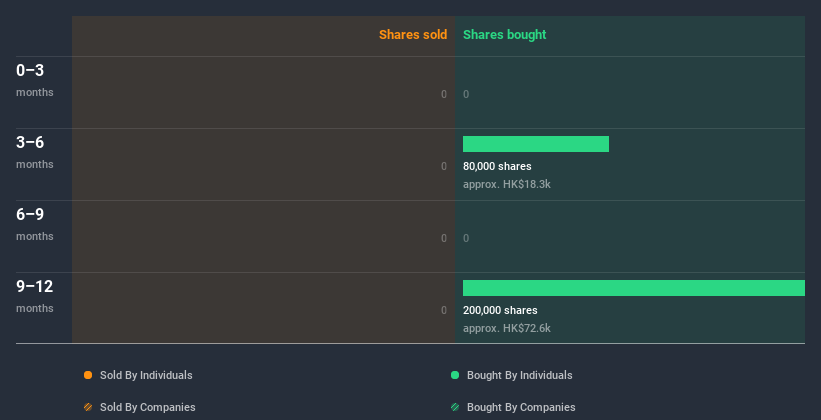Click the Shares sold column header

(x=413, y=35)
